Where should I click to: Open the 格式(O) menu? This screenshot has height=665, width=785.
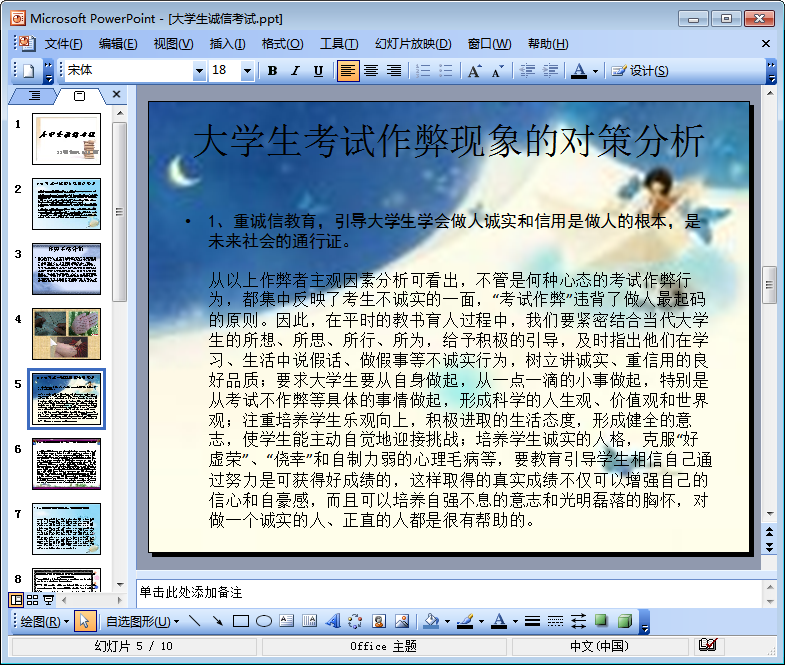coord(282,44)
